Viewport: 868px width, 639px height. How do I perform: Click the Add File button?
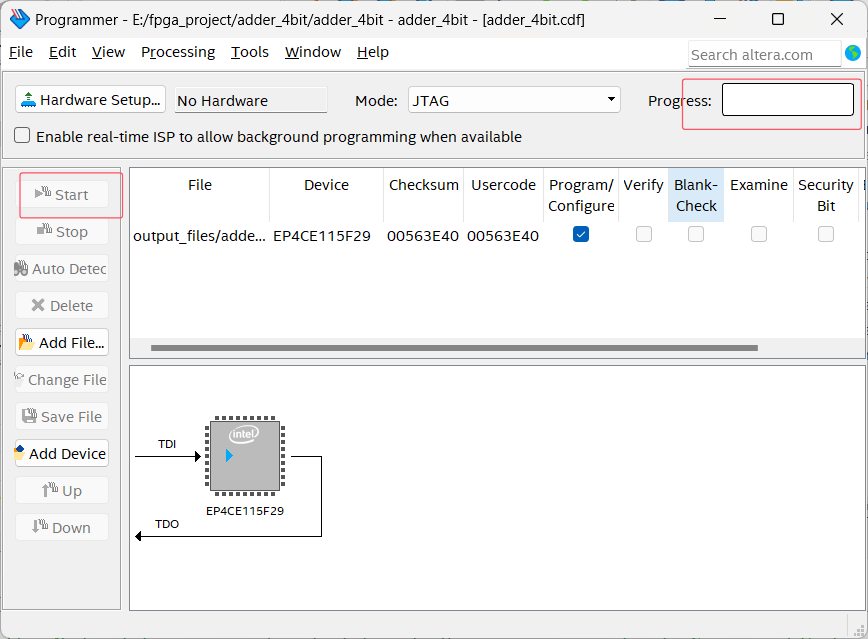pyautogui.click(x=62, y=343)
